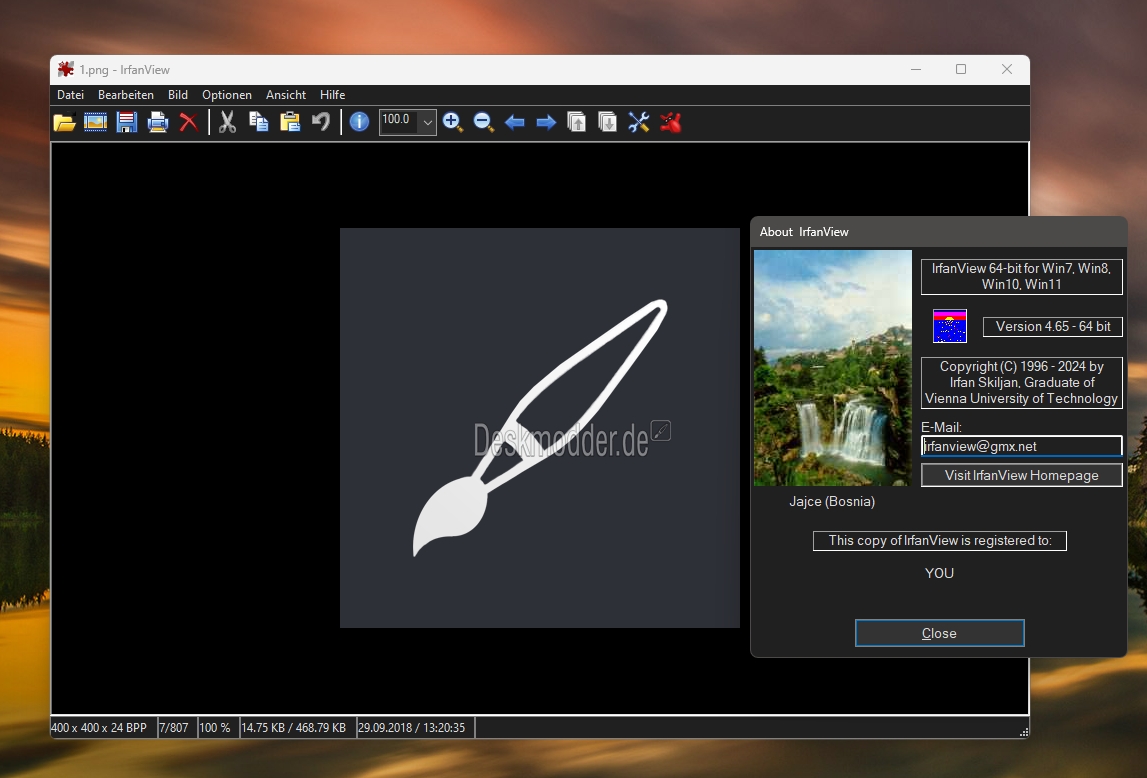Undo the last action with the arrow icon
The height and width of the screenshot is (778, 1147).
pyautogui.click(x=321, y=122)
